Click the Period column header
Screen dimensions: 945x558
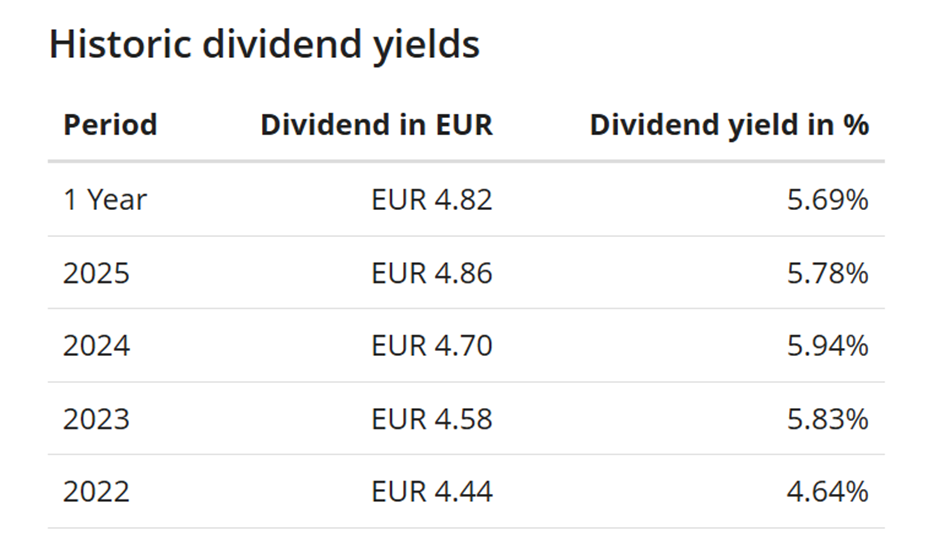[110, 125]
